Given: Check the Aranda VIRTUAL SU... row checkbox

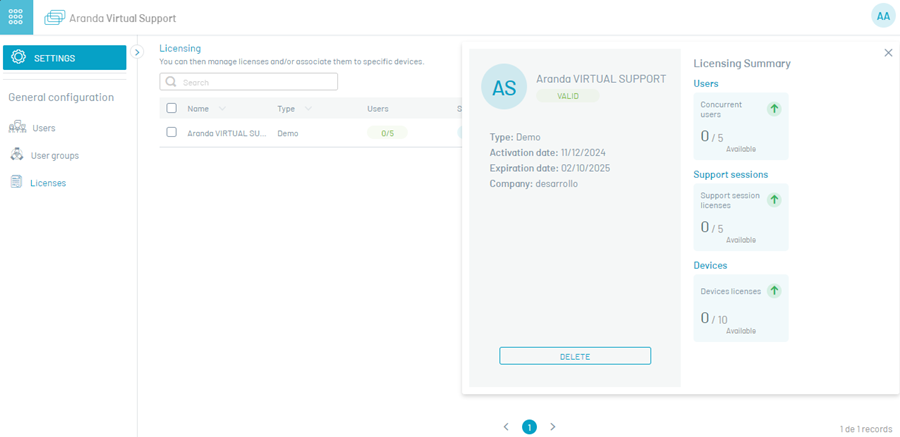Looking at the screenshot, I should tap(171, 132).
